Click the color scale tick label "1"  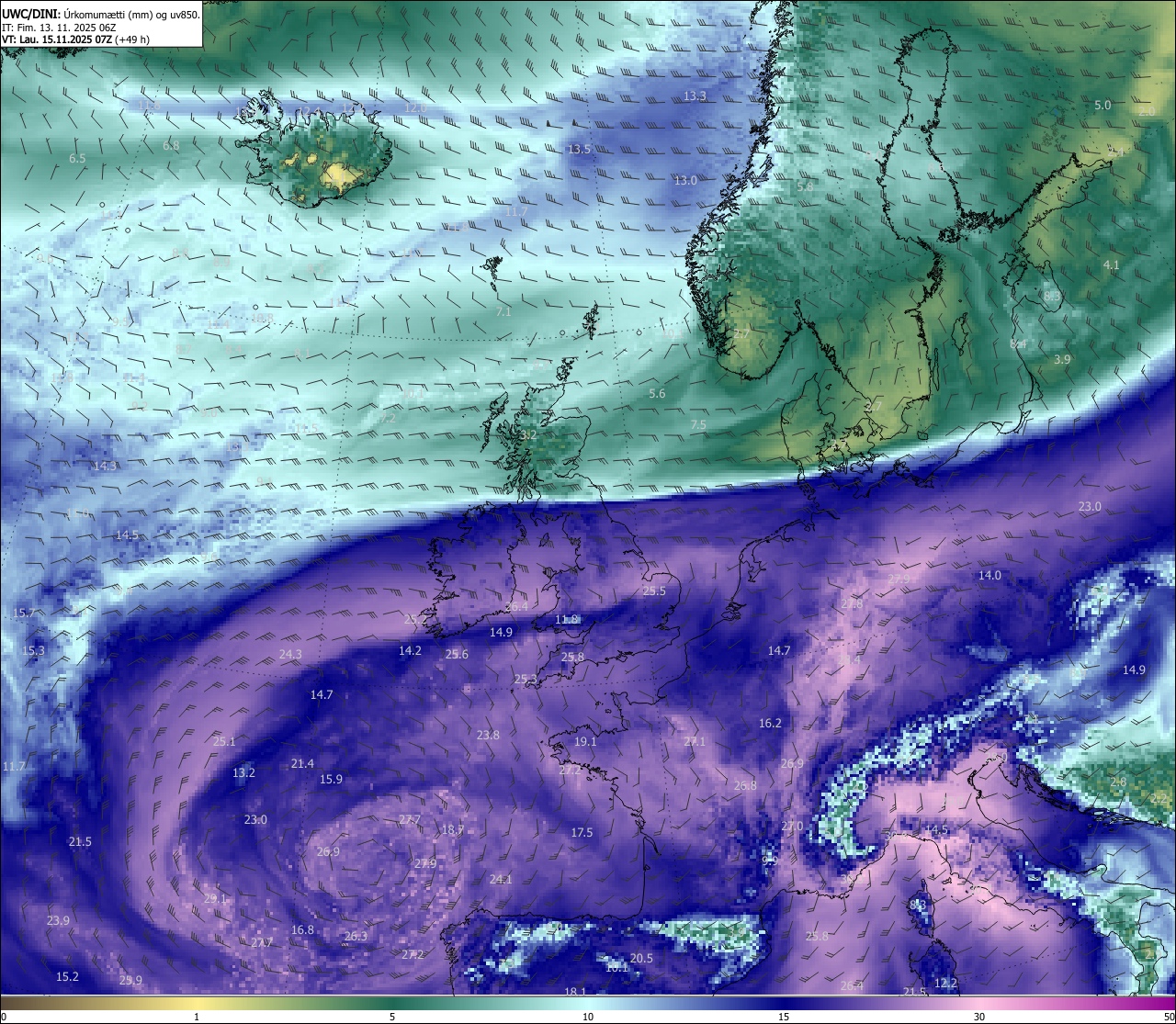tap(197, 1017)
